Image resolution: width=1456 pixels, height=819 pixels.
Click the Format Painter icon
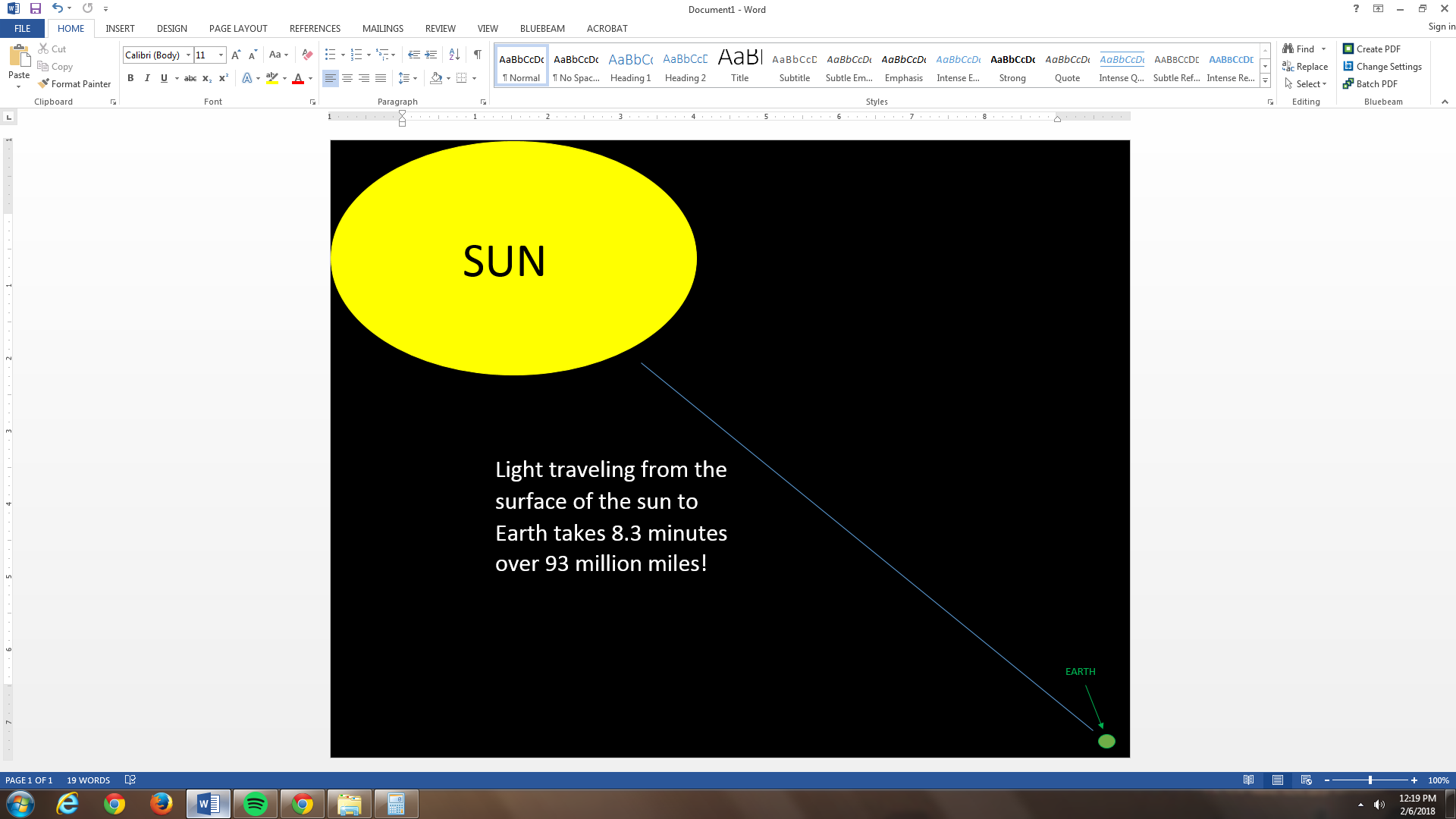tap(44, 83)
